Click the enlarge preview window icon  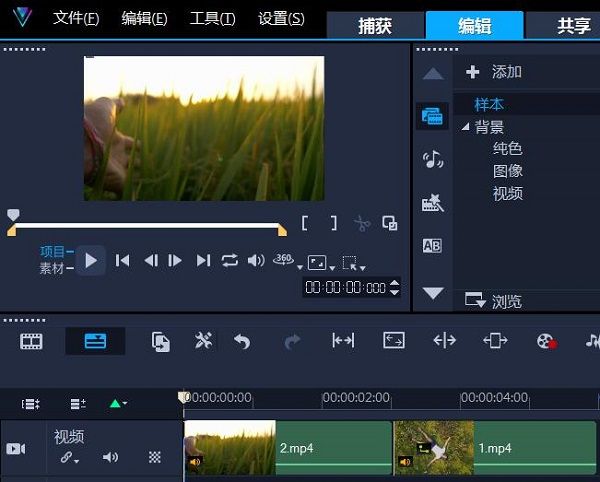pos(390,223)
